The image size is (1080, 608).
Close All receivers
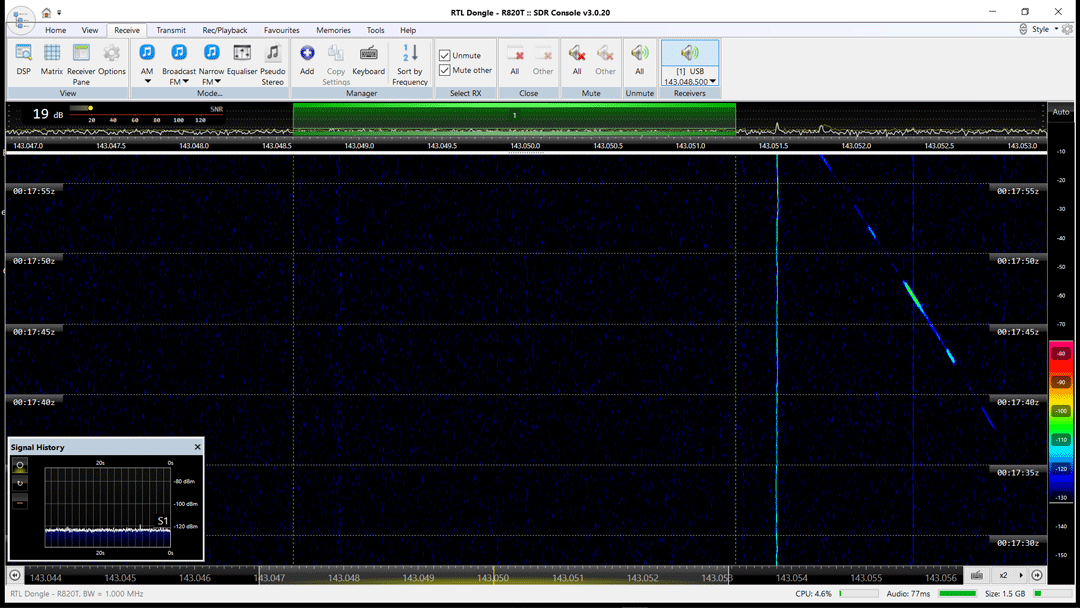click(x=515, y=60)
